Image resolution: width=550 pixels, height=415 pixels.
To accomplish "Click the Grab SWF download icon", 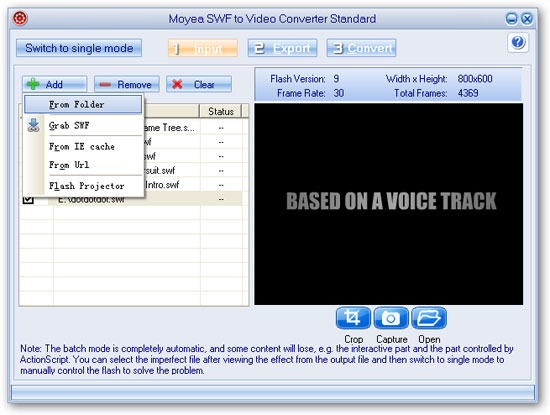I will [33, 126].
